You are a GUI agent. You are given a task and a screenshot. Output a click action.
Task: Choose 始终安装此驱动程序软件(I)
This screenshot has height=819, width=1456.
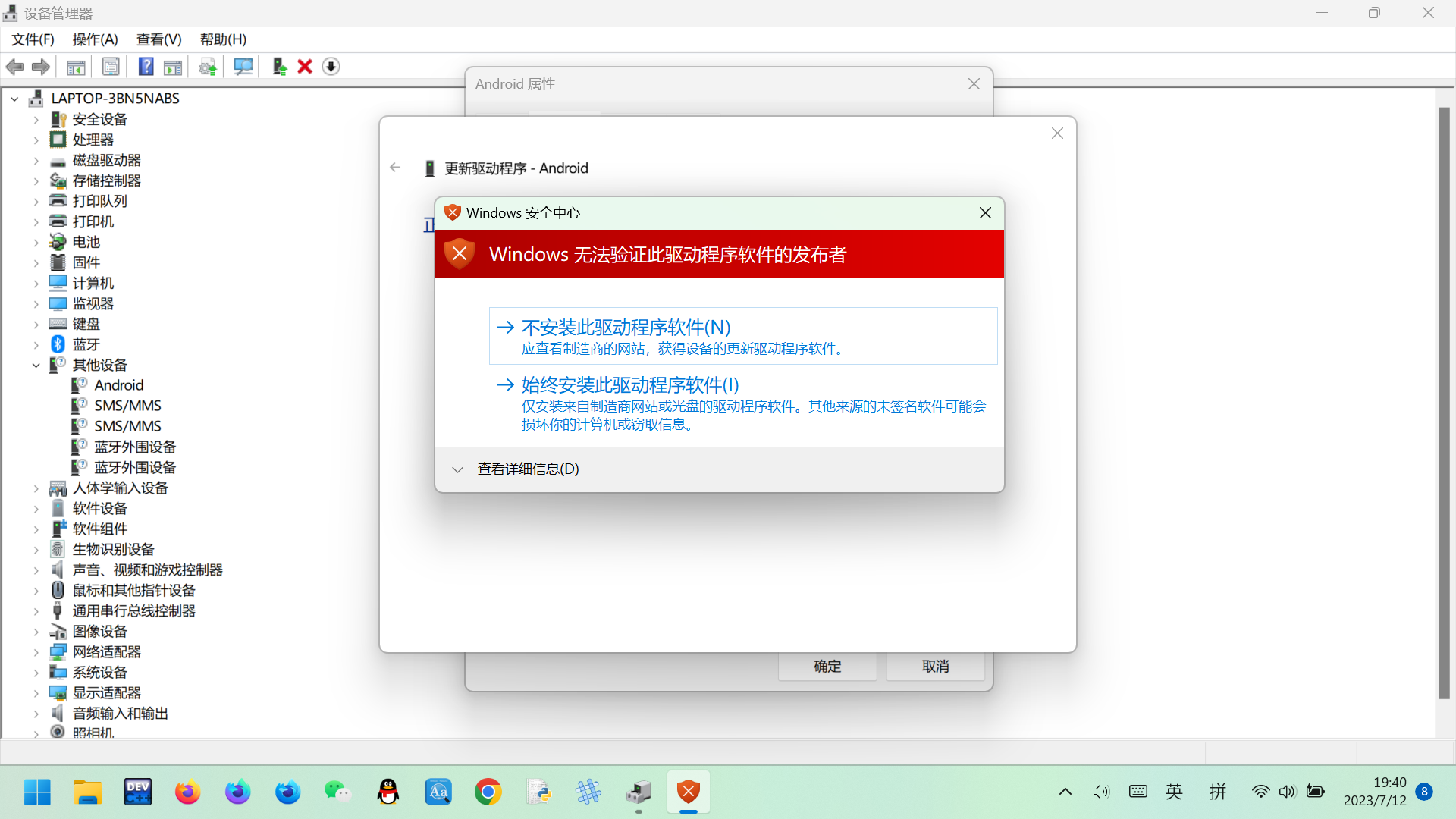(x=743, y=404)
